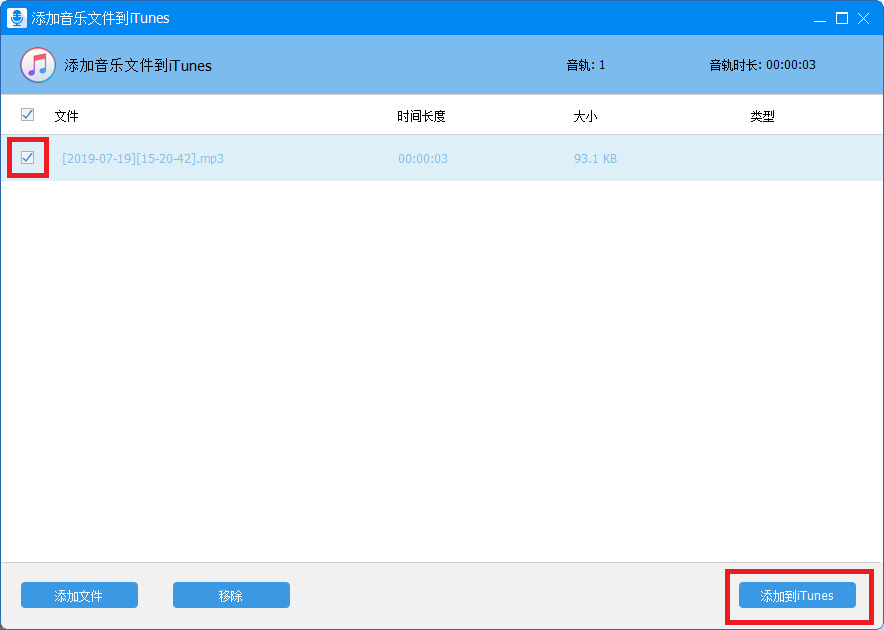Click the 添加到iTunes button

pos(797,595)
